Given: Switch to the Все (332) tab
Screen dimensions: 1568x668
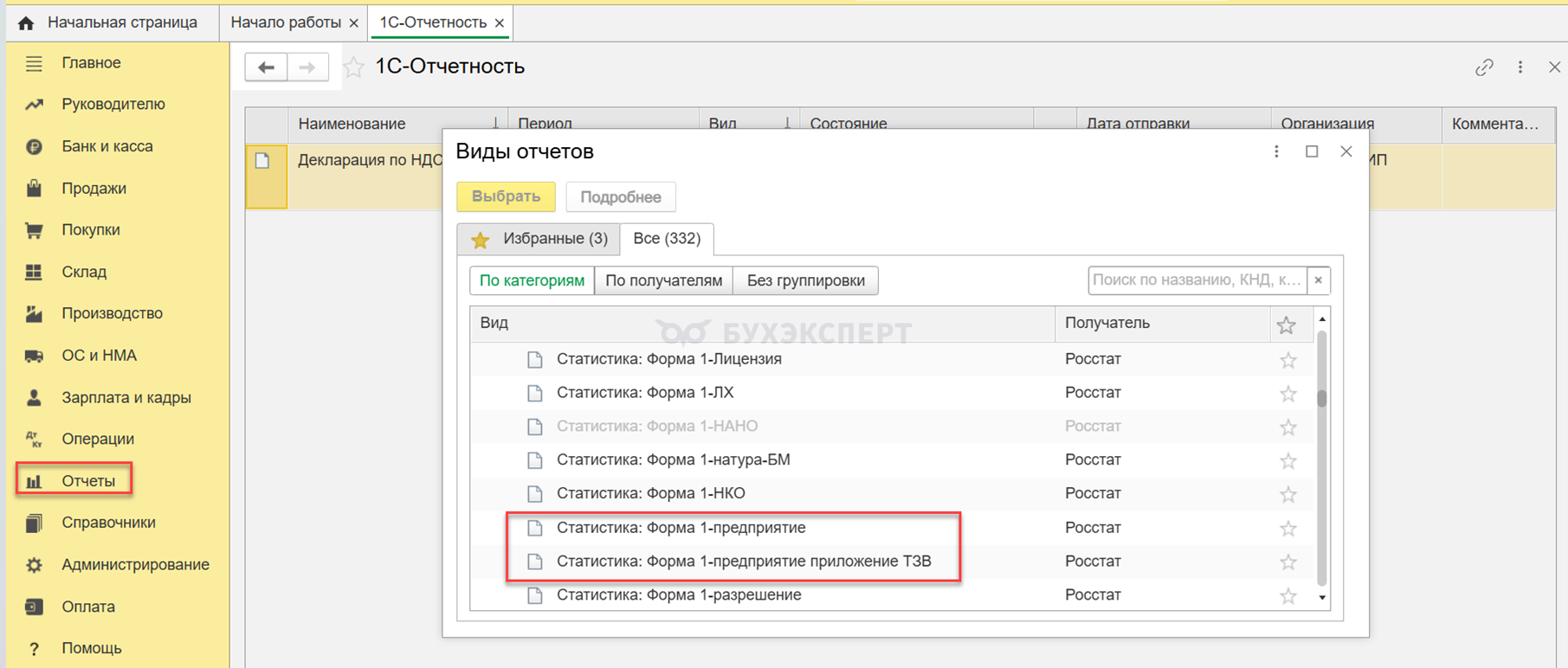Looking at the screenshot, I should tap(667, 239).
